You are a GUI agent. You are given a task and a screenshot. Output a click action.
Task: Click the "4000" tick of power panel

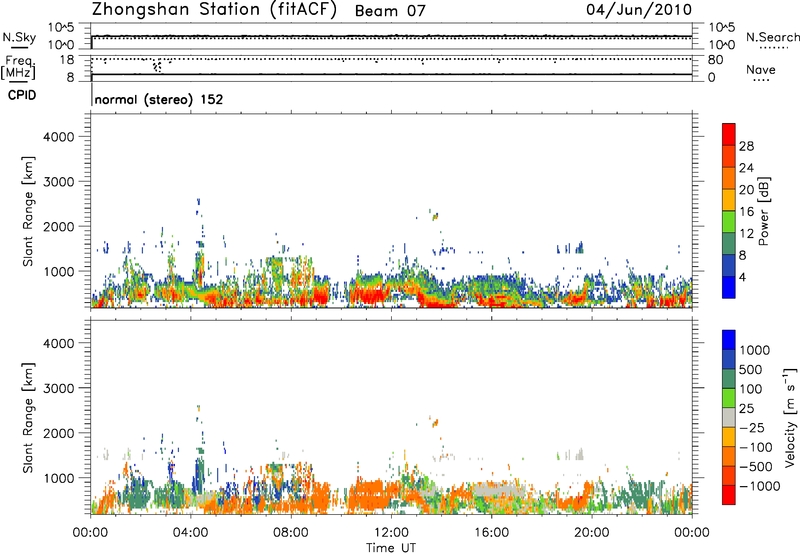pyautogui.click(x=59, y=137)
